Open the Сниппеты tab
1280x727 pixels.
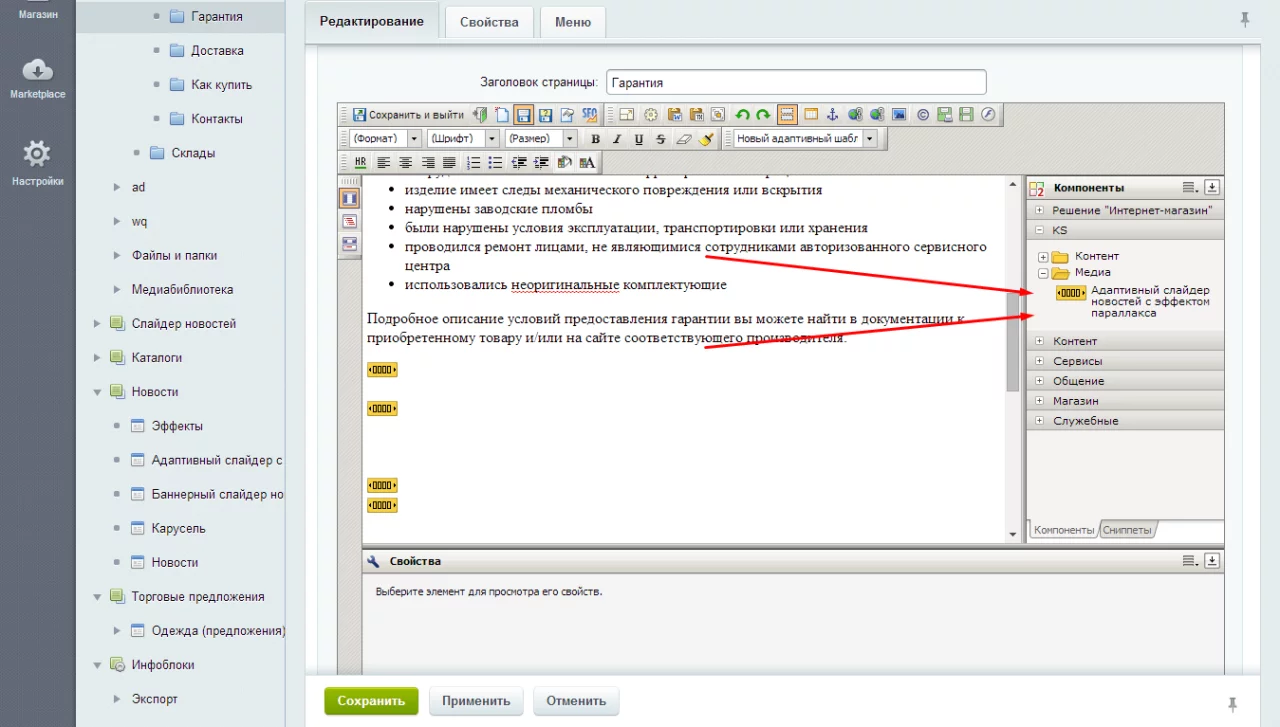(x=1127, y=530)
